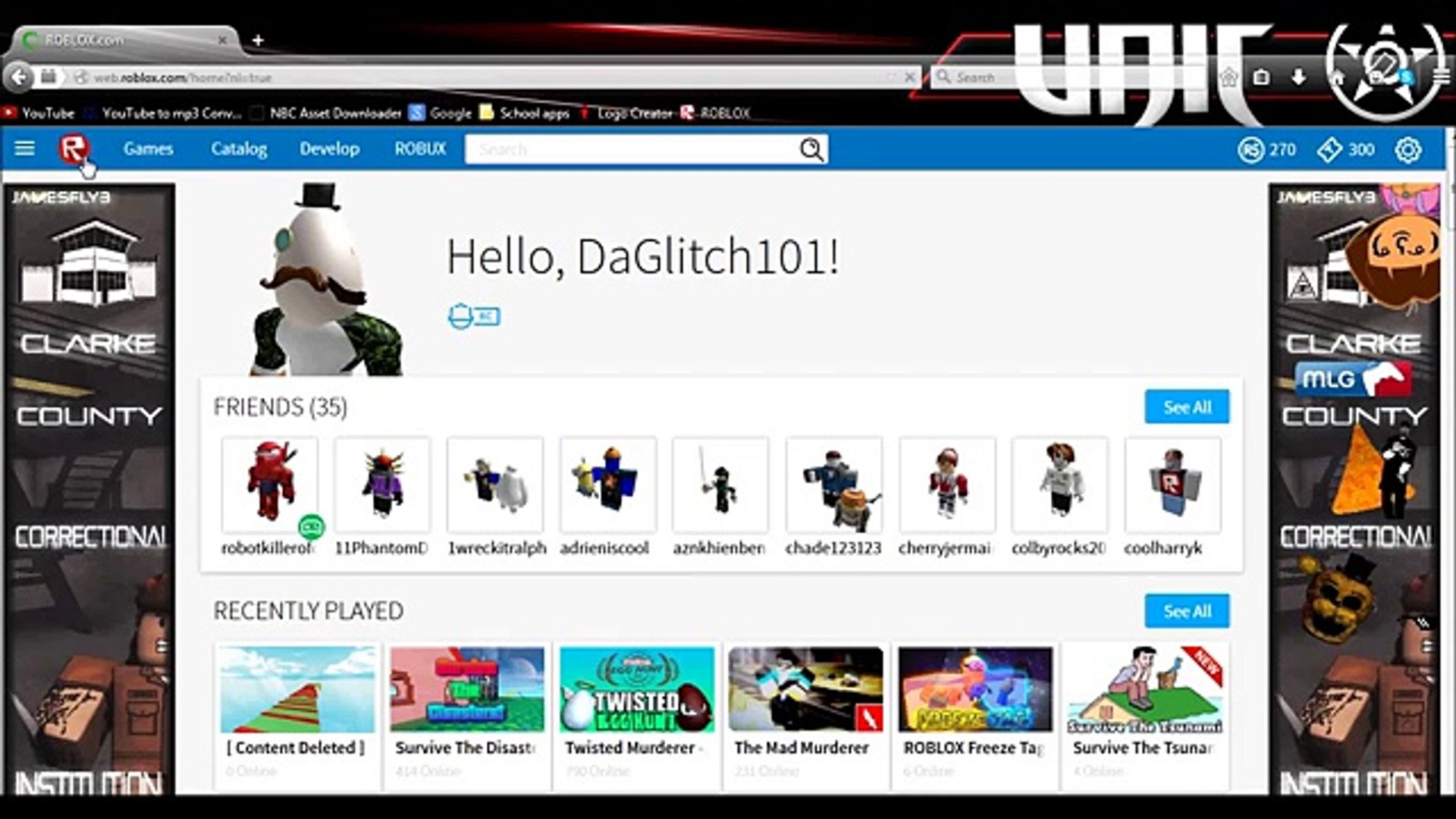The image size is (1456, 819).
Task: Open a new browser tab
Action: [258, 40]
